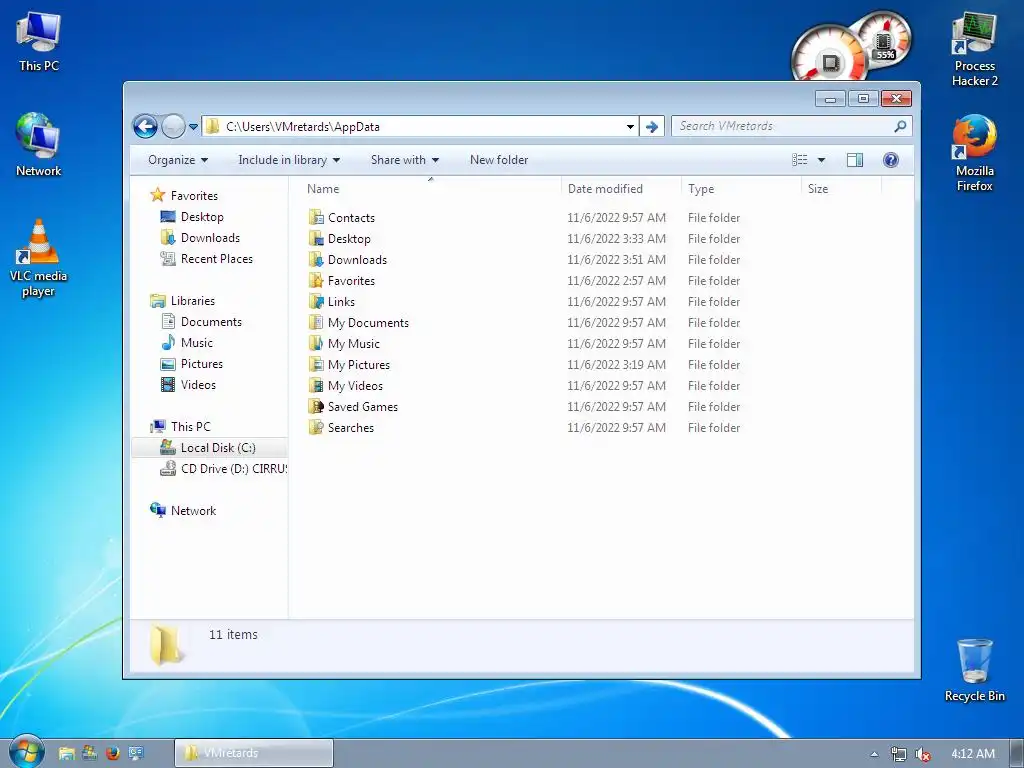Open the Windows Start button
The image size is (1024, 768).
pyautogui.click(x=26, y=752)
